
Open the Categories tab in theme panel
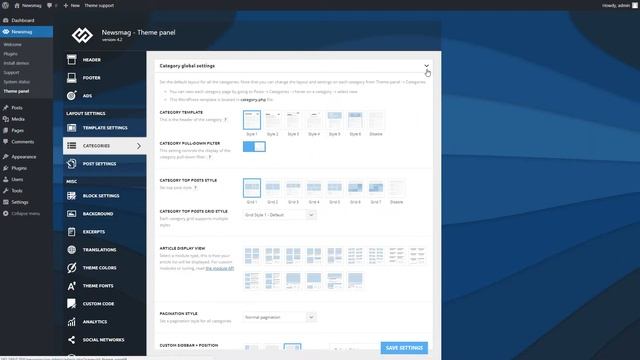(104, 146)
